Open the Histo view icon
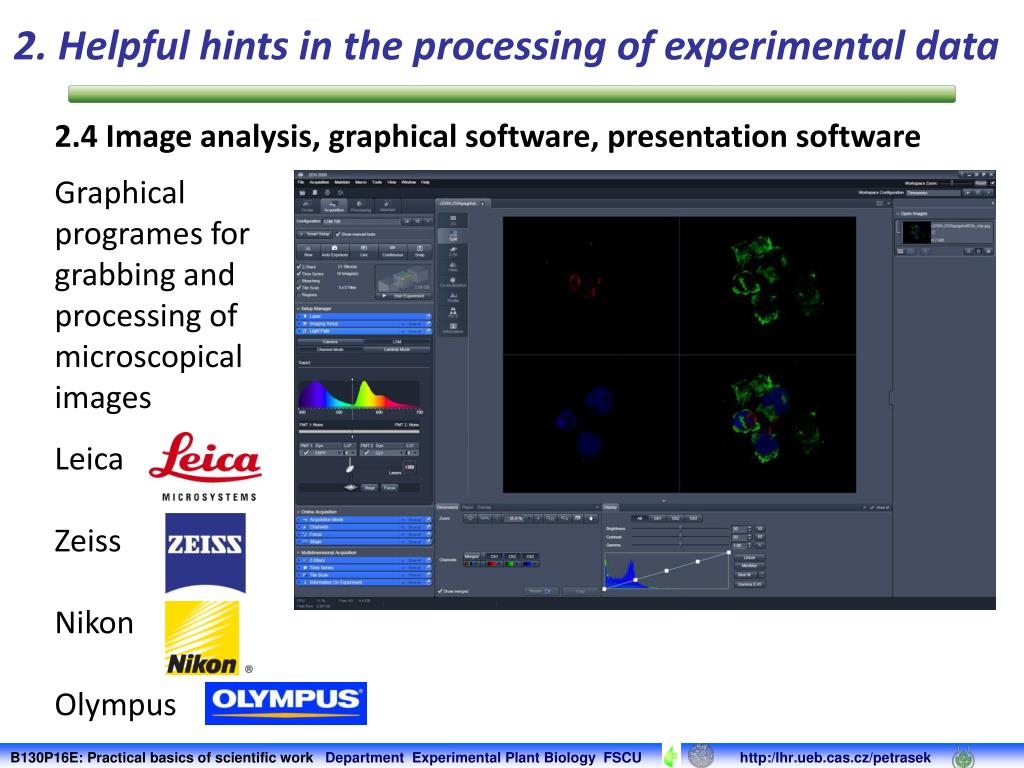The image size is (1024, 768). point(453,266)
